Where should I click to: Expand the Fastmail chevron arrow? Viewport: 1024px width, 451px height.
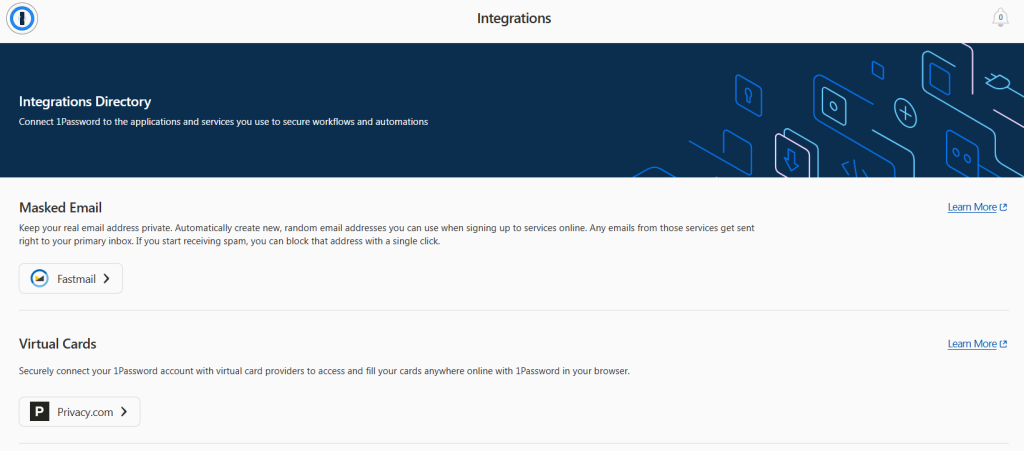pyautogui.click(x=107, y=279)
